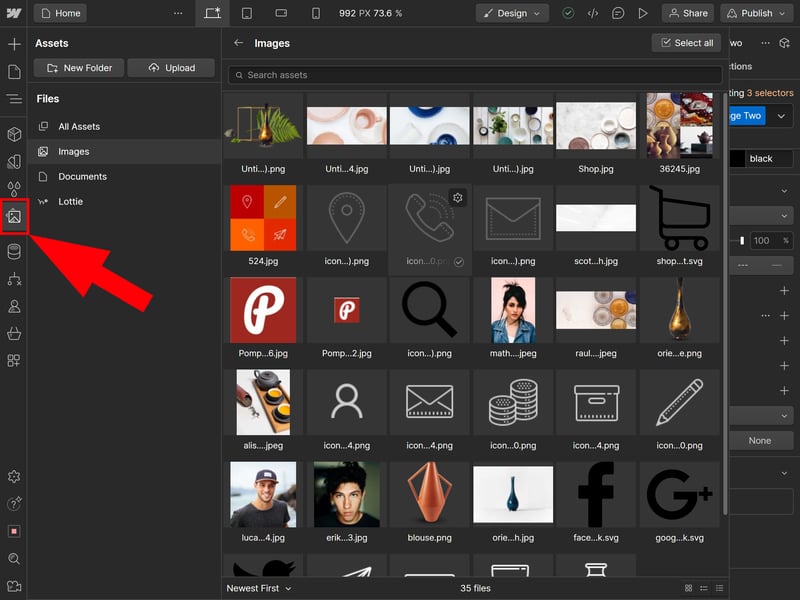Viewport: 800px width, 600px height.
Task: Toggle selection checkmark on the phone icon asset
Action: [457, 261]
